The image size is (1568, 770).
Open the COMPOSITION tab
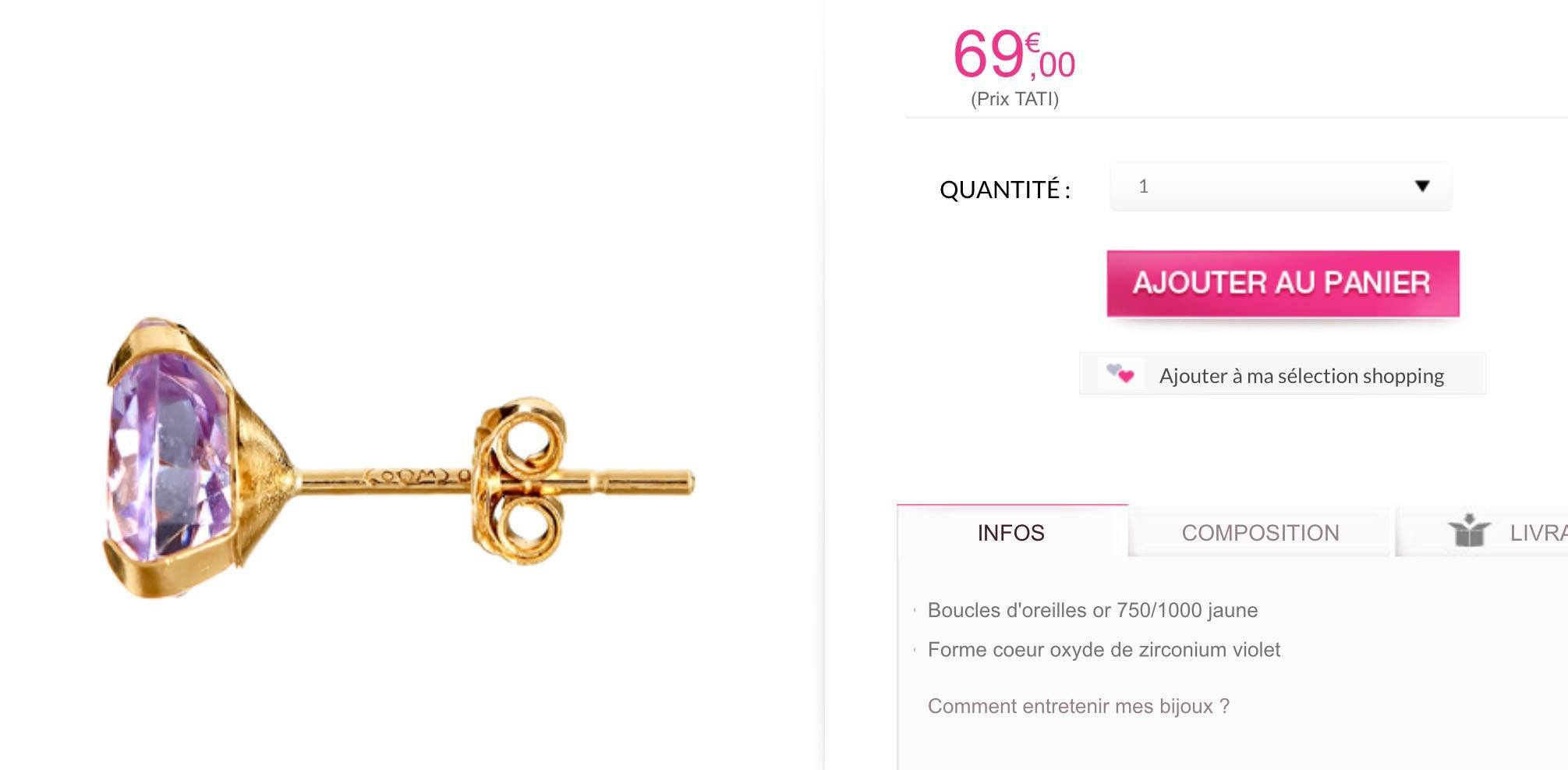(1260, 533)
